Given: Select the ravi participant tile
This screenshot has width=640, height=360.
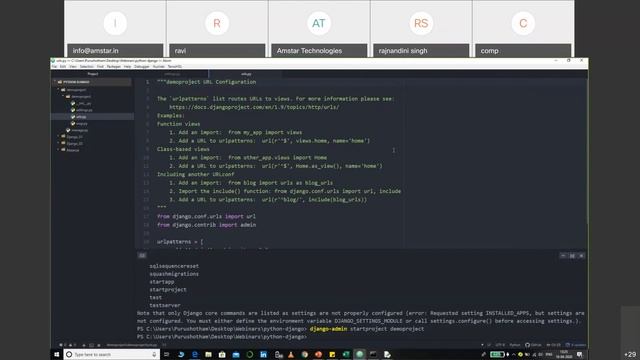Looking at the screenshot, I should 217,29.
